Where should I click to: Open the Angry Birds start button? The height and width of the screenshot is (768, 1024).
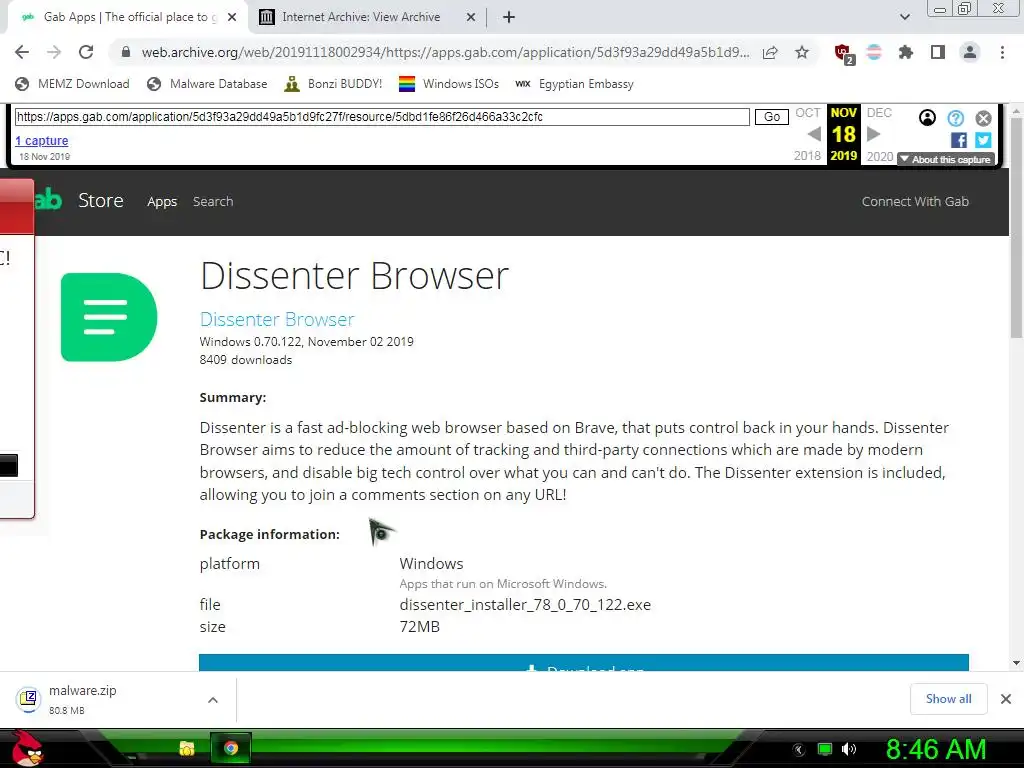coord(26,748)
